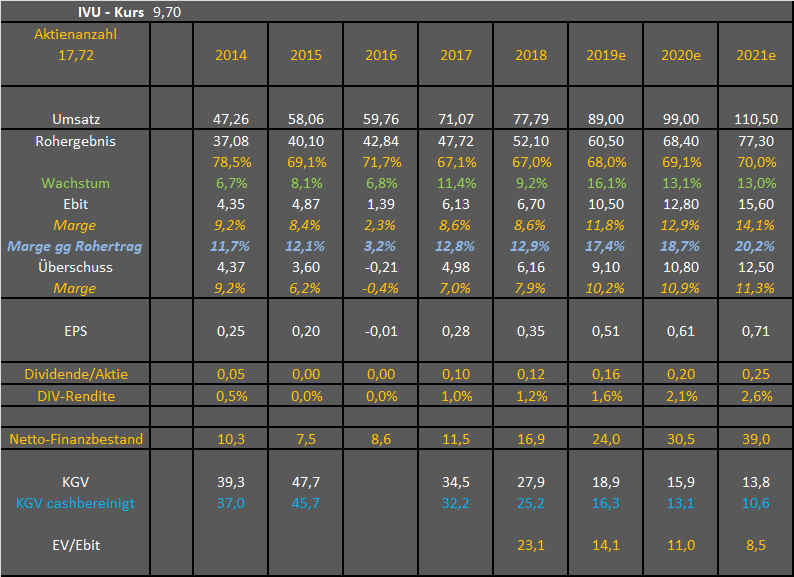
Task: Select net cash value 39,0
Action: point(756,439)
